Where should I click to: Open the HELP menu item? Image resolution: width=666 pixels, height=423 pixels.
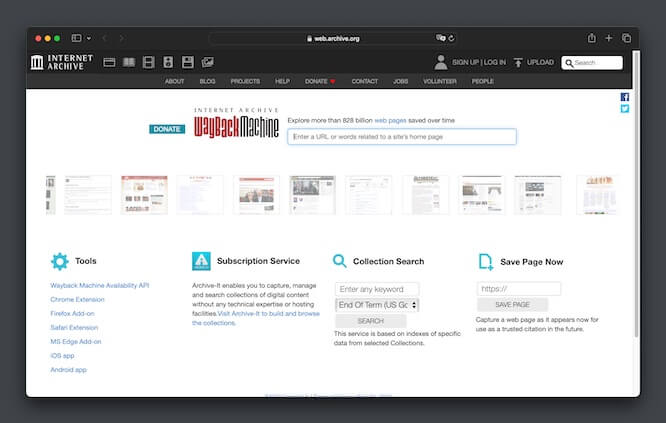point(282,81)
